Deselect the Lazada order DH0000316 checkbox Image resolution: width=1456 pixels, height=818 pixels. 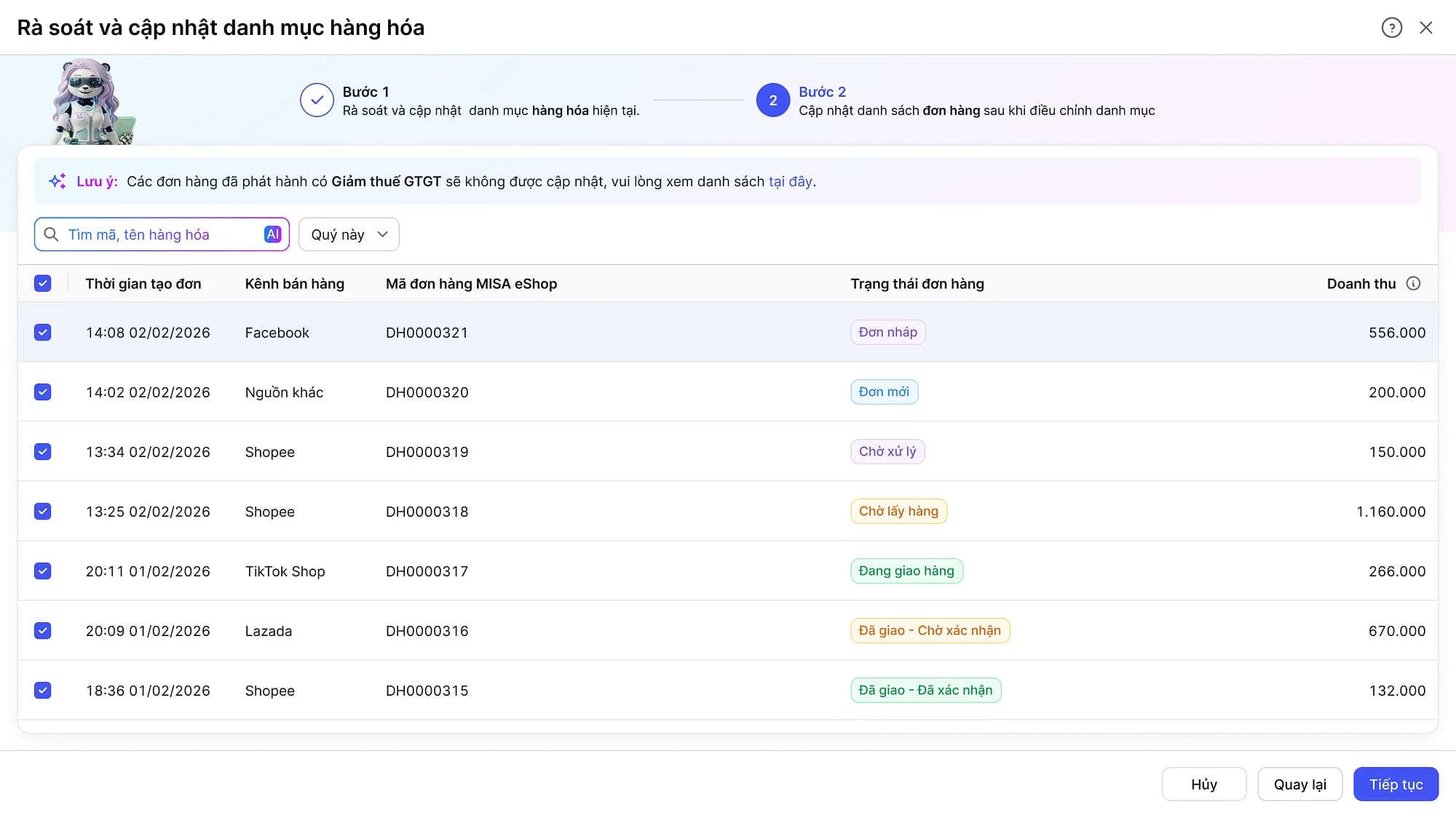coord(43,631)
